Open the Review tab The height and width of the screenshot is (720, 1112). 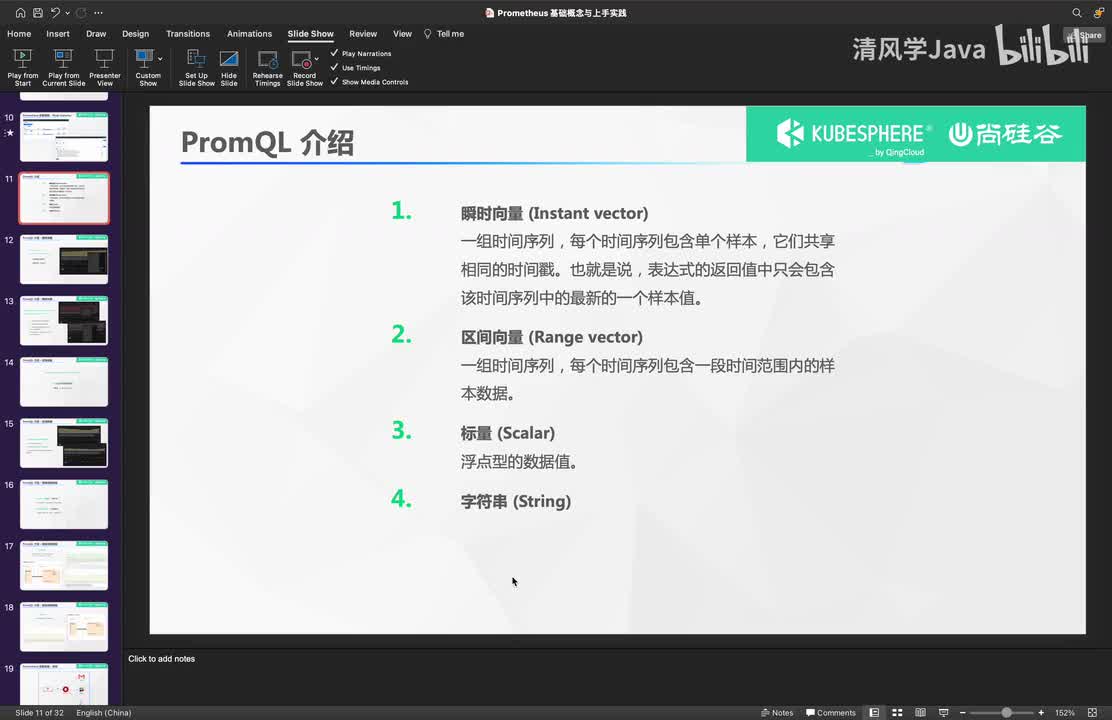(363, 33)
